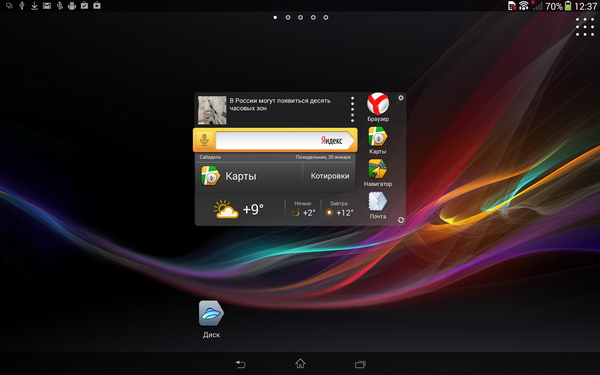Tap the news thumbnail image
This screenshot has width=600, height=375.
coord(212,110)
